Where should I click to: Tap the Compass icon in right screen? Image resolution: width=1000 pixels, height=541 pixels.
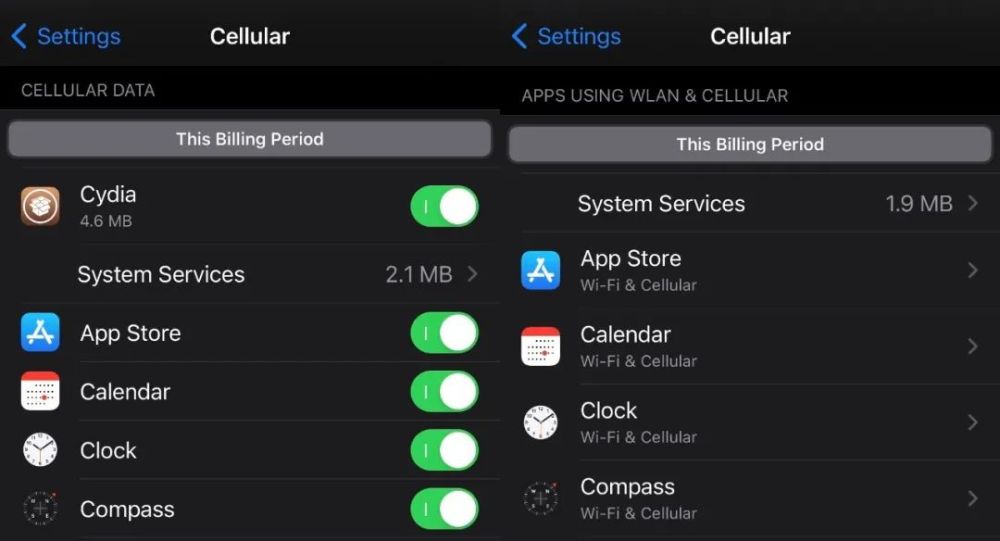tap(541, 498)
